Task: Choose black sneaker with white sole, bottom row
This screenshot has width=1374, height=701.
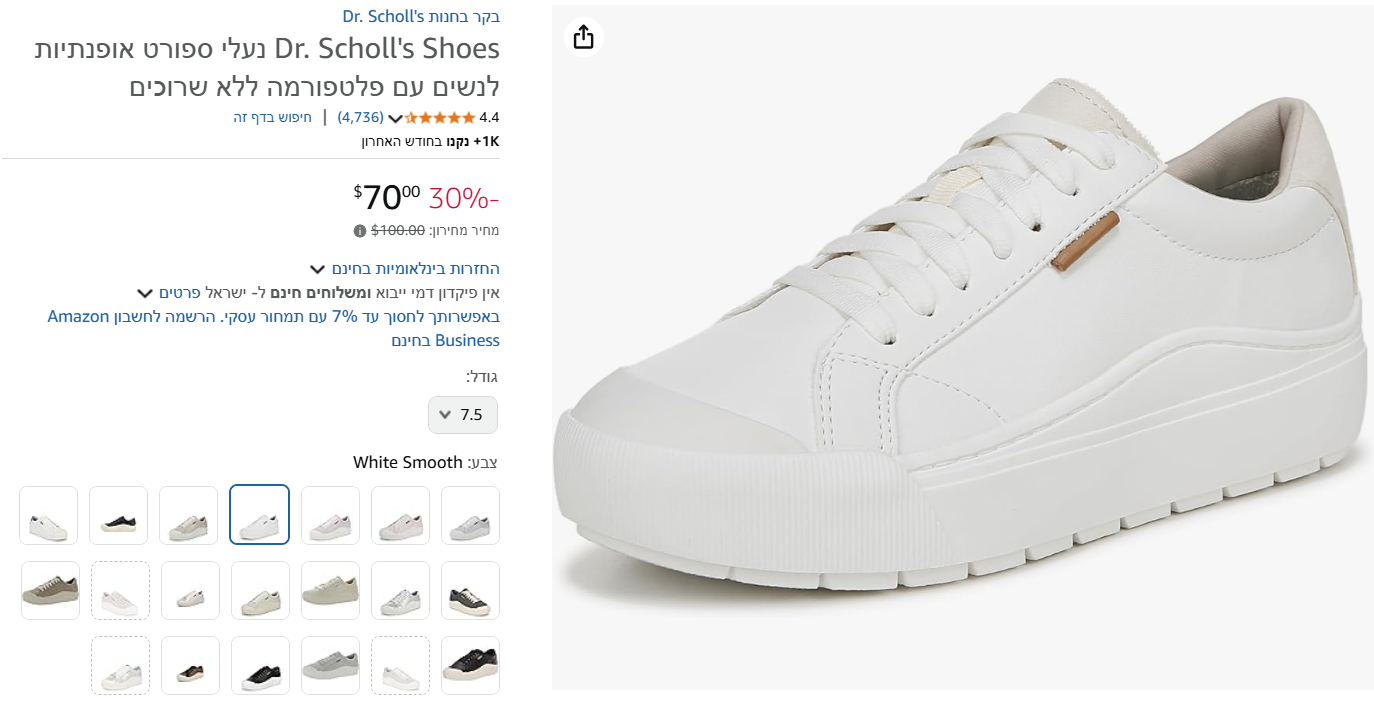Action: tap(260, 666)
